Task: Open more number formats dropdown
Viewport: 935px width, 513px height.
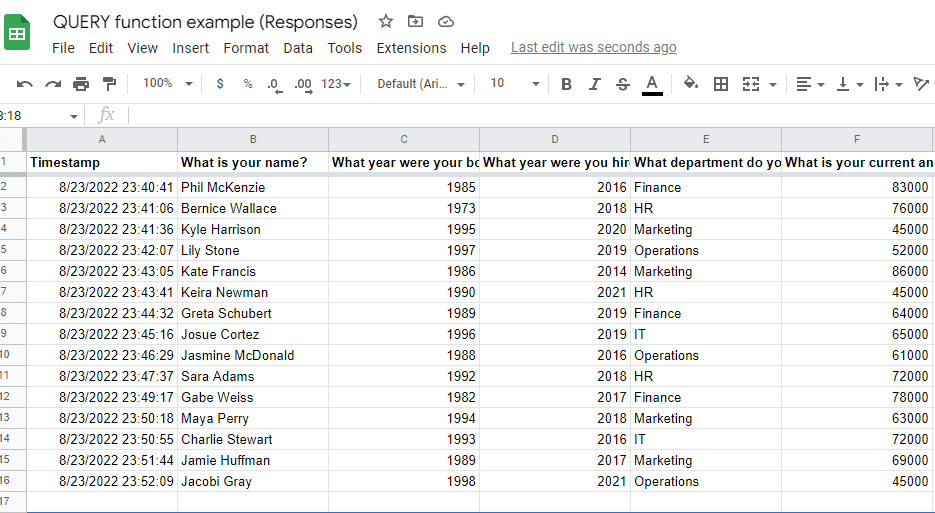Action: click(336, 84)
